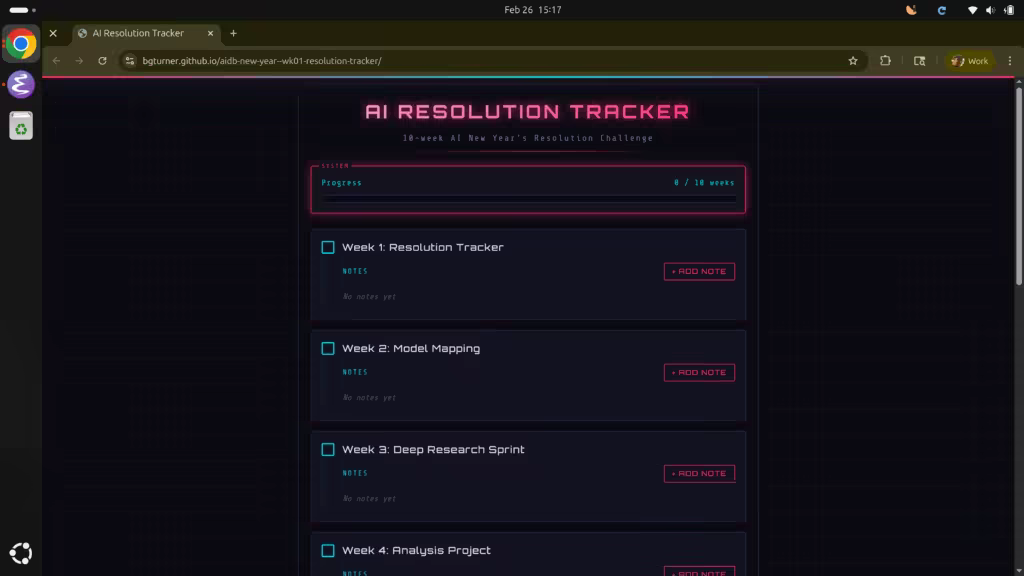Image resolution: width=1024 pixels, height=576 pixels.
Task: Click the NOTES label under Week 1
Action: pos(355,271)
